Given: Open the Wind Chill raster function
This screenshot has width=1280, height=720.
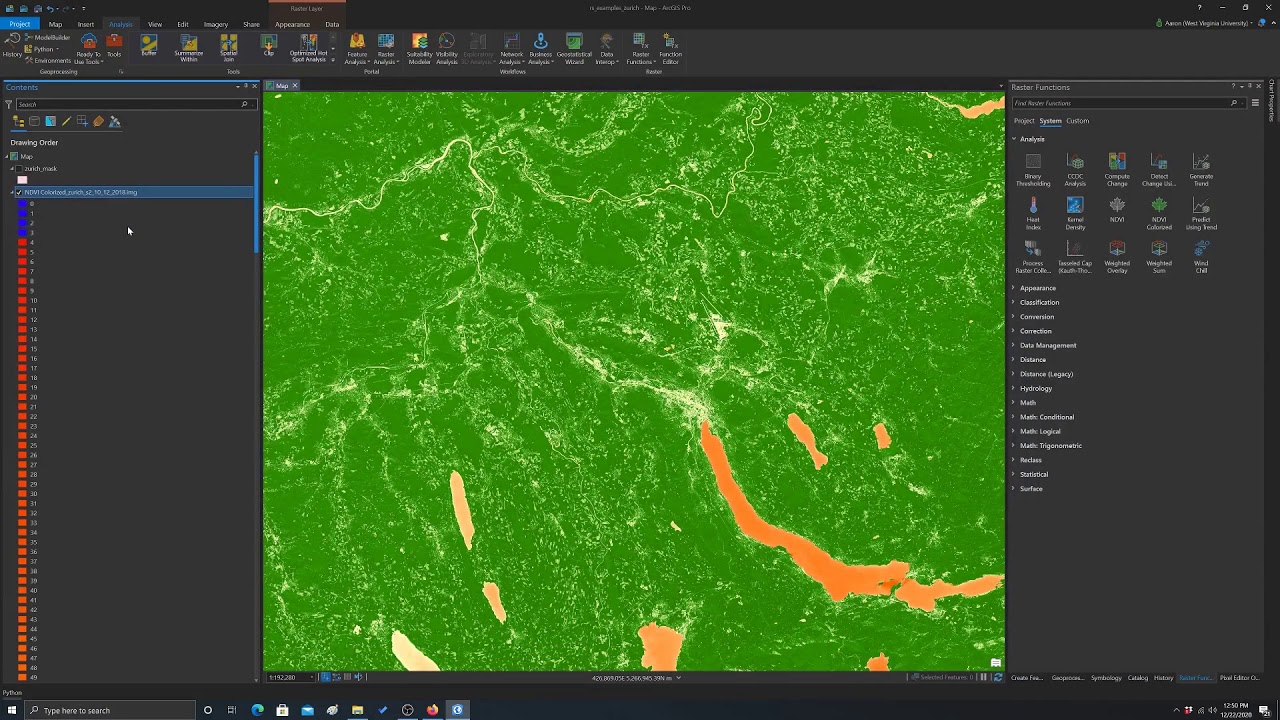Looking at the screenshot, I should [1201, 257].
